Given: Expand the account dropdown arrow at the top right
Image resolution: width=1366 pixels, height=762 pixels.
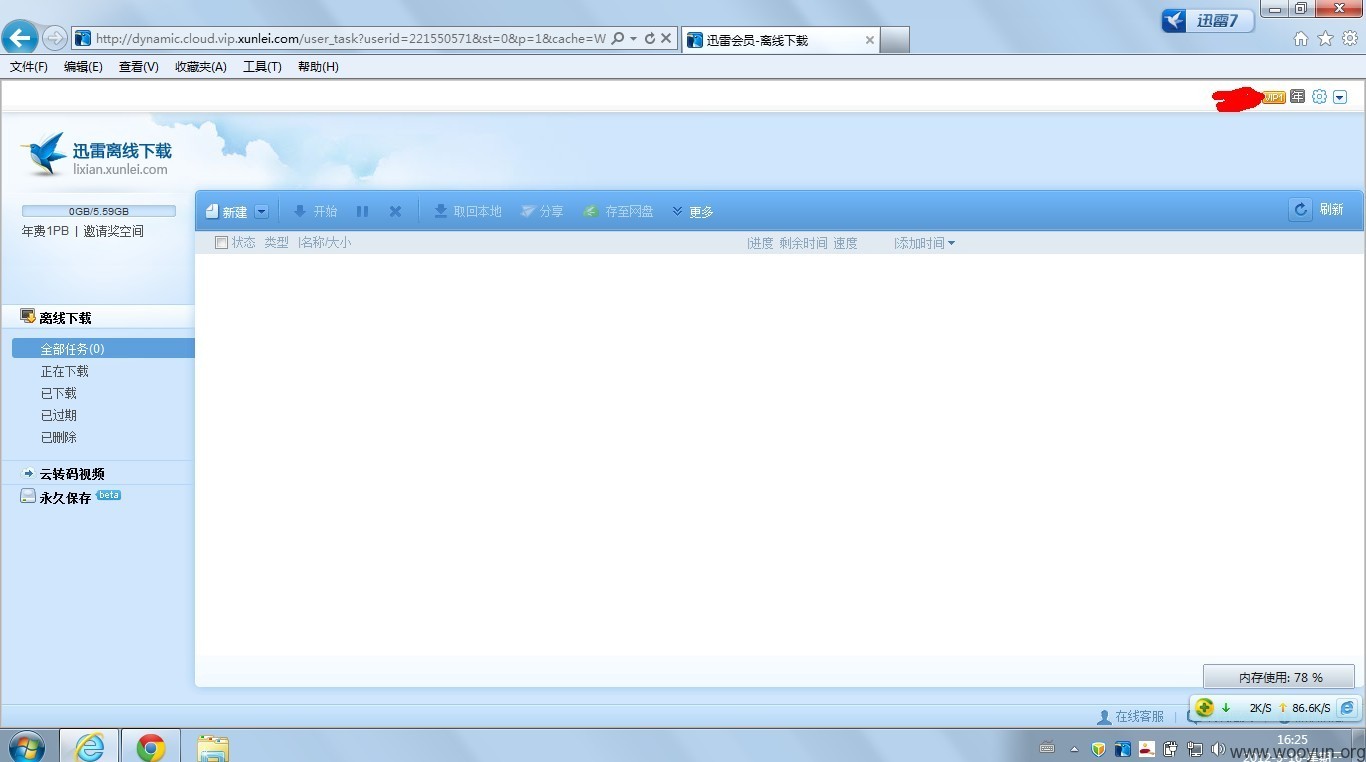Looking at the screenshot, I should (x=1340, y=97).
